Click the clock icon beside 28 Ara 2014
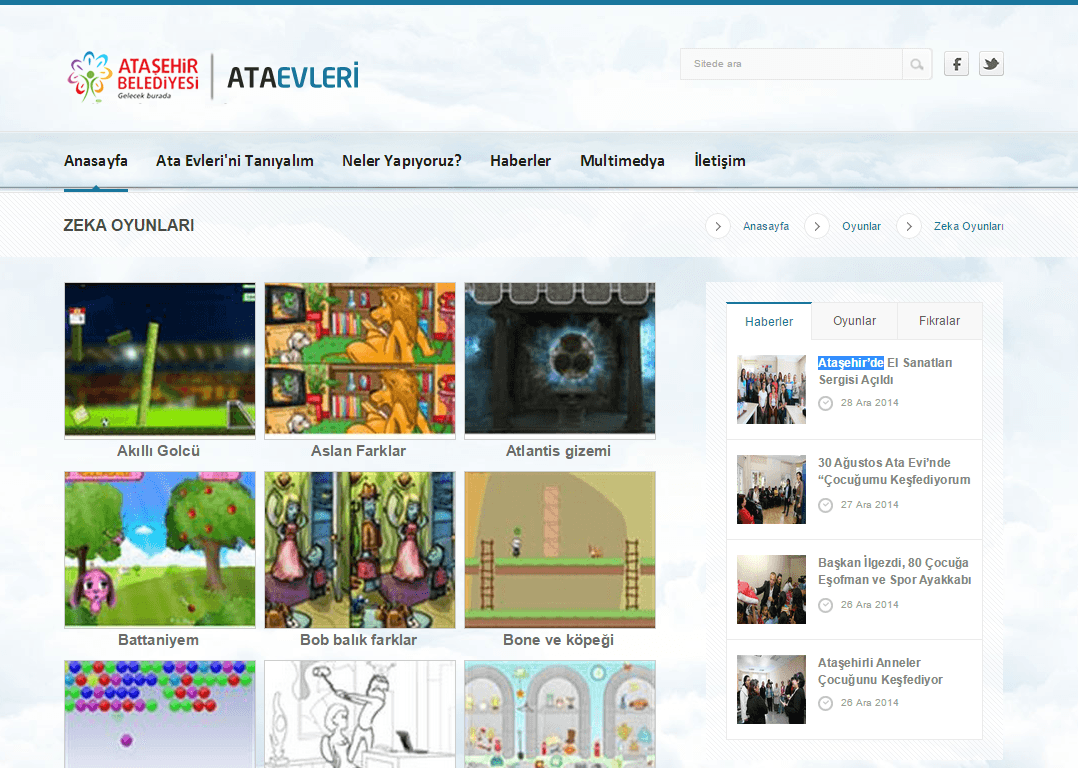The height and width of the screenshot is (768, 1078). [x=826, y=404]
